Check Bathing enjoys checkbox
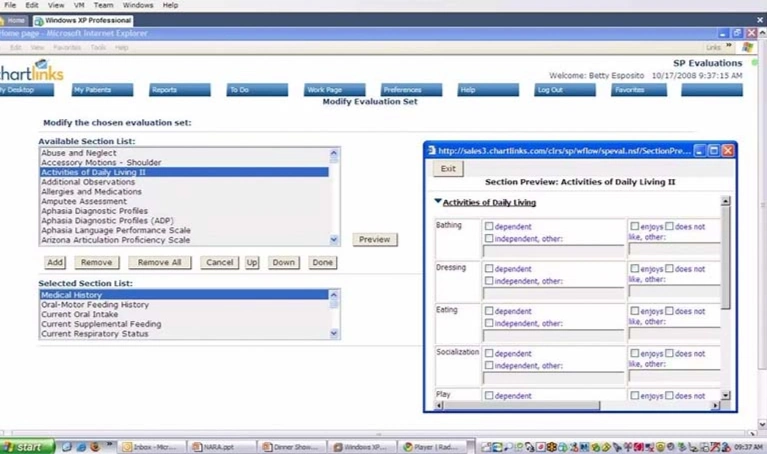767x454 pixels. (634, 226)
